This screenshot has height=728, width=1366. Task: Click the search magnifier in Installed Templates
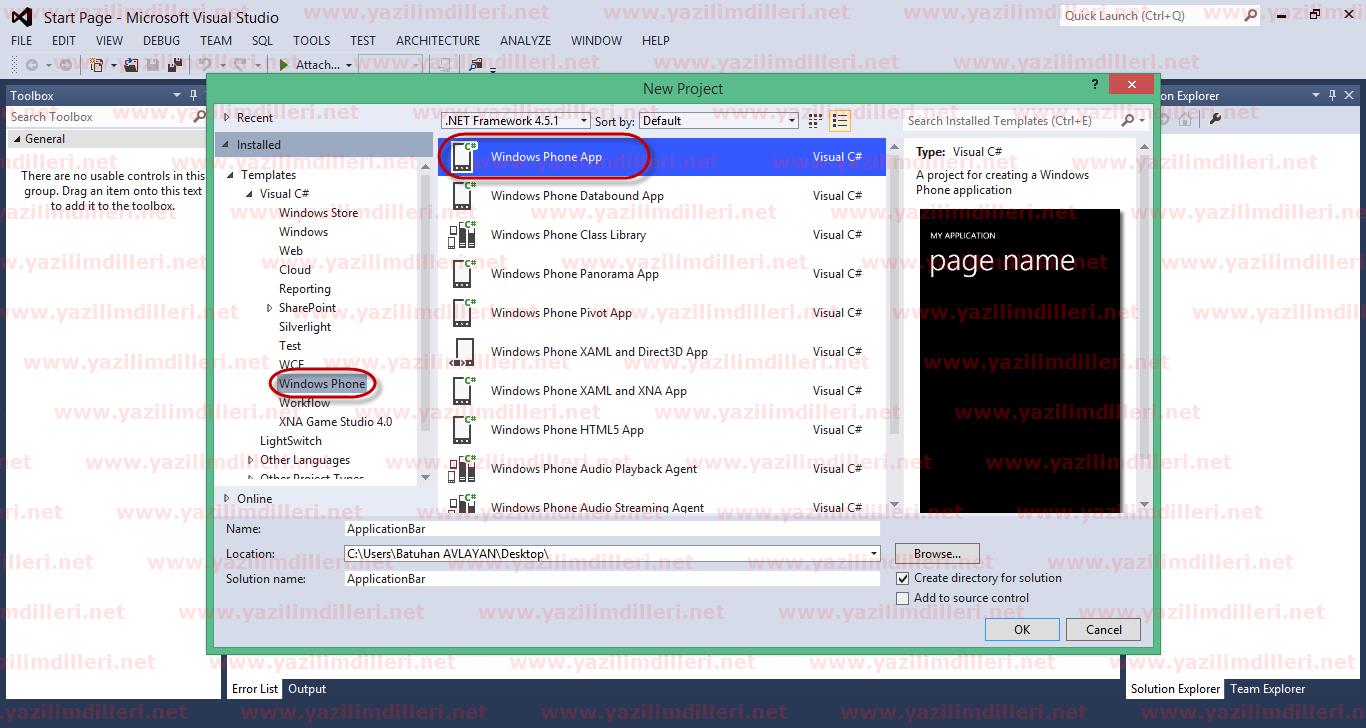[x=1128, y=121]
